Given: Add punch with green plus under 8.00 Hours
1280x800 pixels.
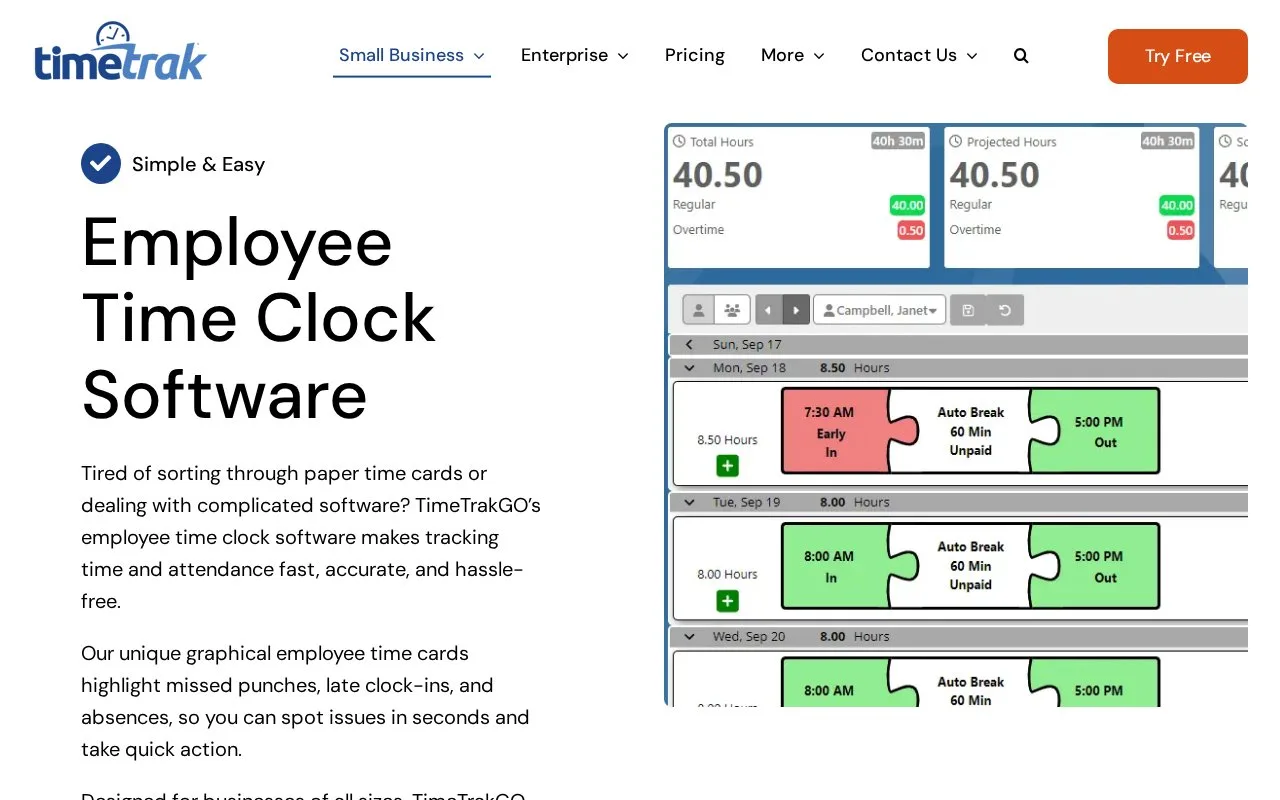Looking at the screenshot, I should click(727, 601).
